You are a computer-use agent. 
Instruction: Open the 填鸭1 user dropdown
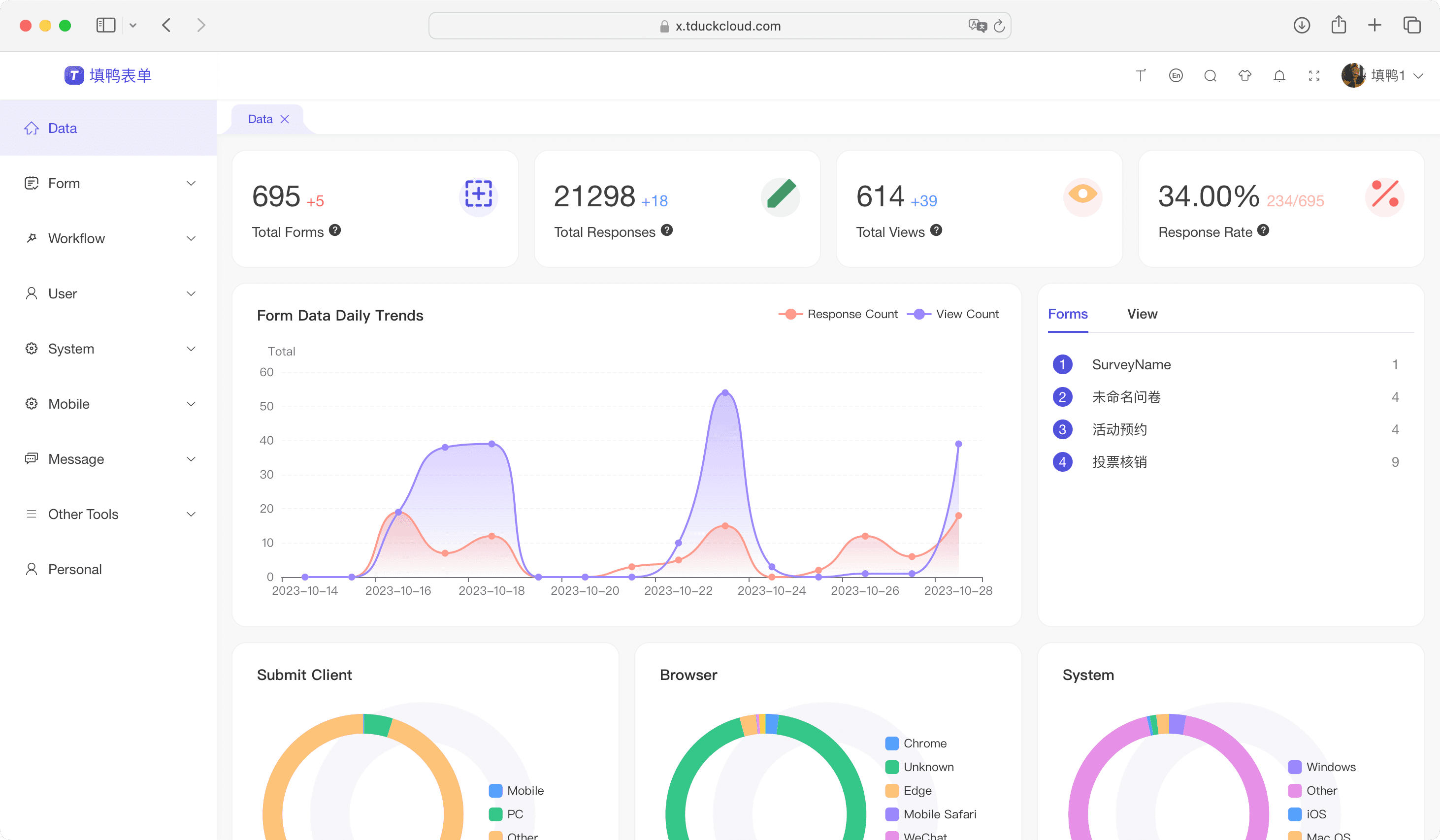point(1383,75)
